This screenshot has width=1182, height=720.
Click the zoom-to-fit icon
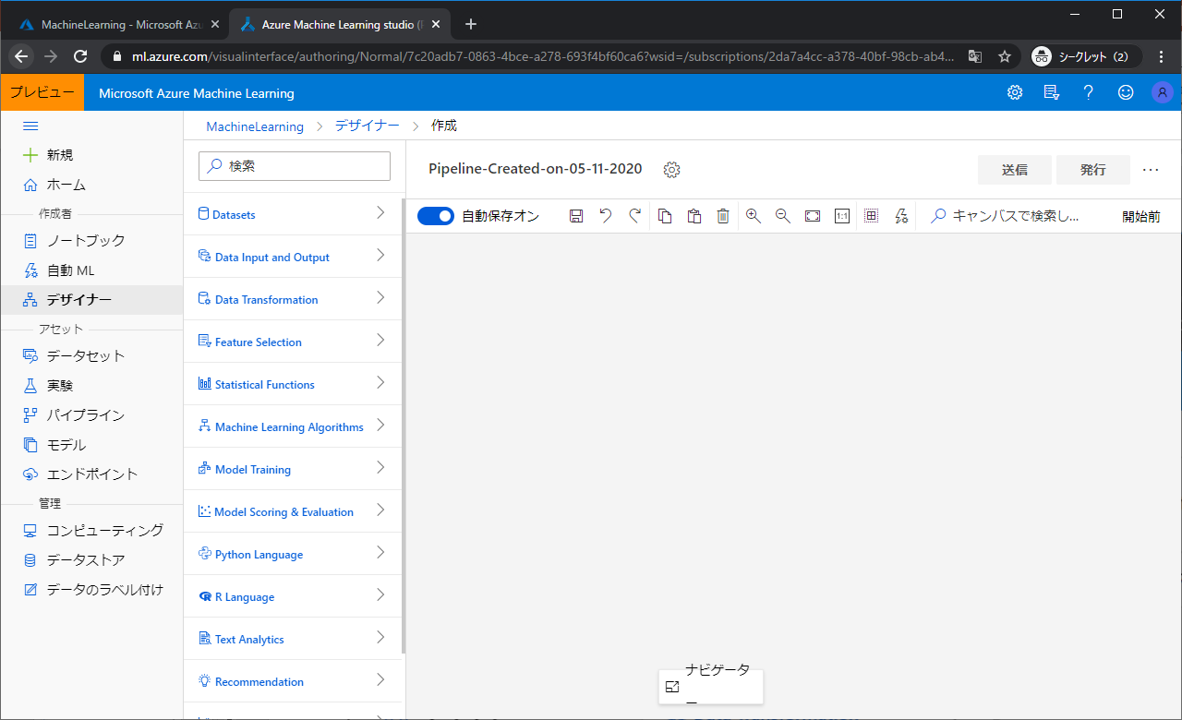coord(812,216)
